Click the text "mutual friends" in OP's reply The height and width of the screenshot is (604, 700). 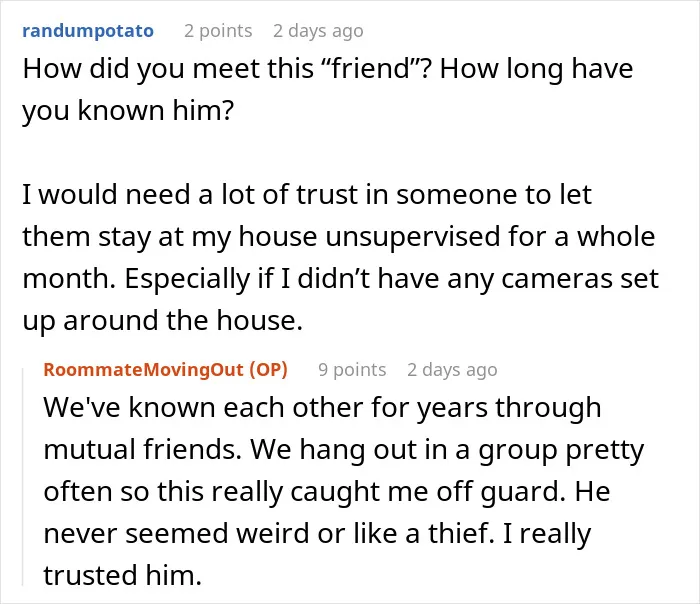[x=140, y=449]
